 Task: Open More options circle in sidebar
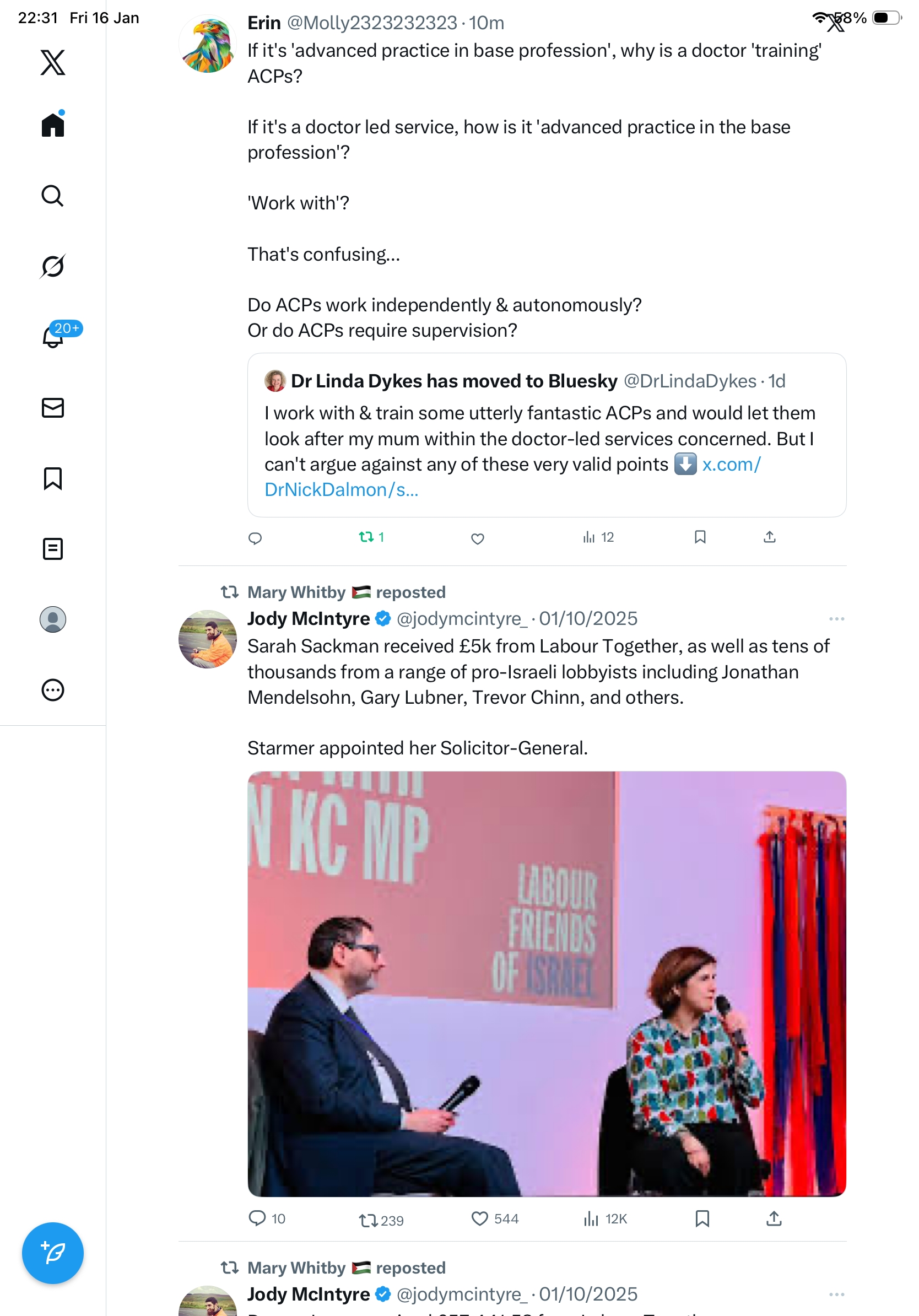53,689
